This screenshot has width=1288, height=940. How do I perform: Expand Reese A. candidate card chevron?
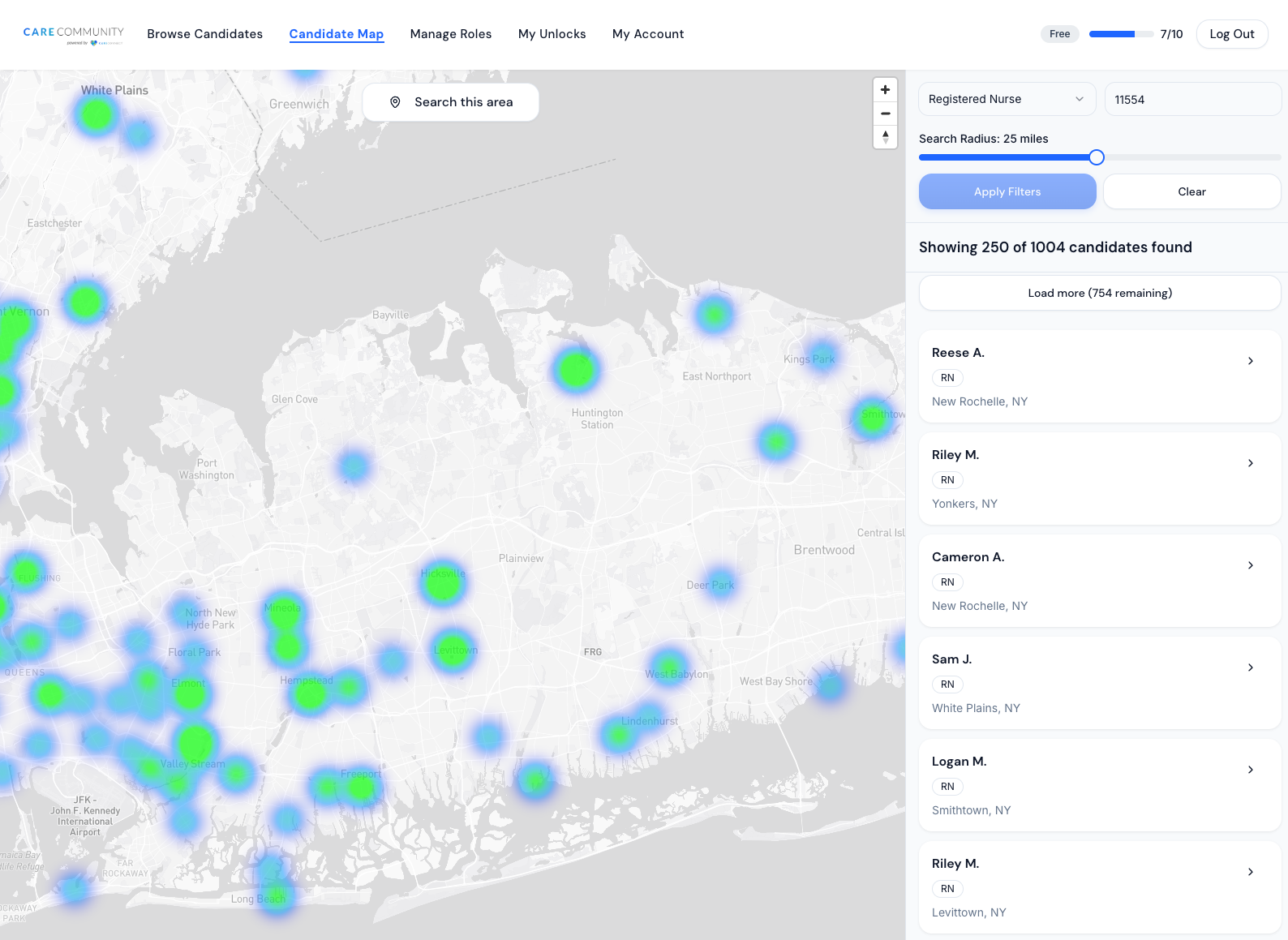click(1250, 361)
